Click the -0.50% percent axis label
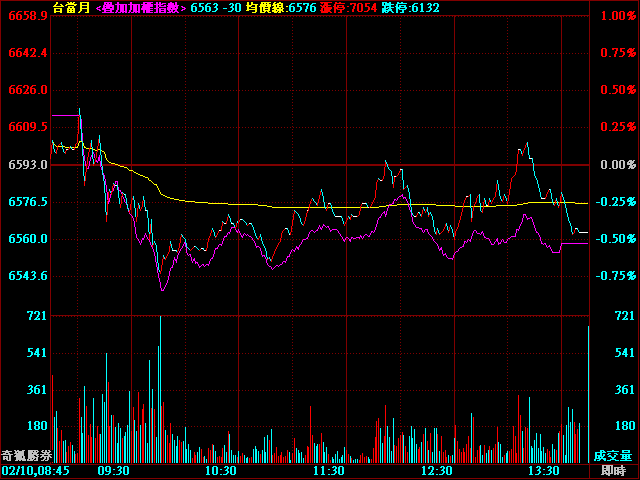Image resolution: width=640 pixels, height=480 pixels. 616,239
